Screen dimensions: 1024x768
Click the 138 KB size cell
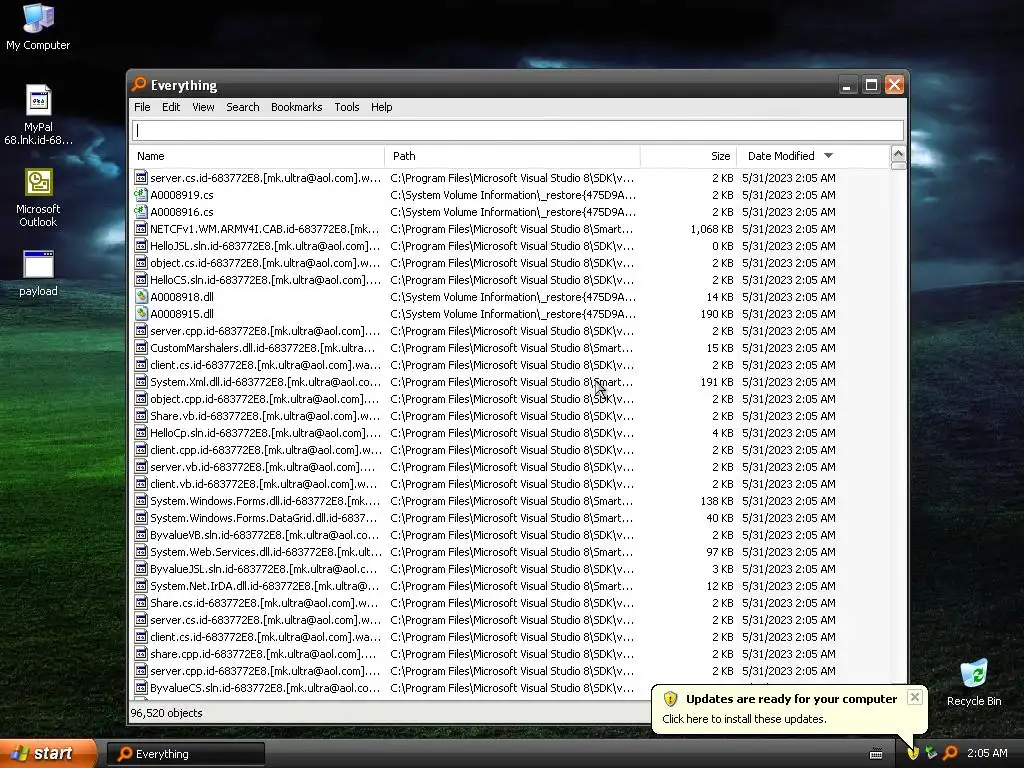point(717,500)
